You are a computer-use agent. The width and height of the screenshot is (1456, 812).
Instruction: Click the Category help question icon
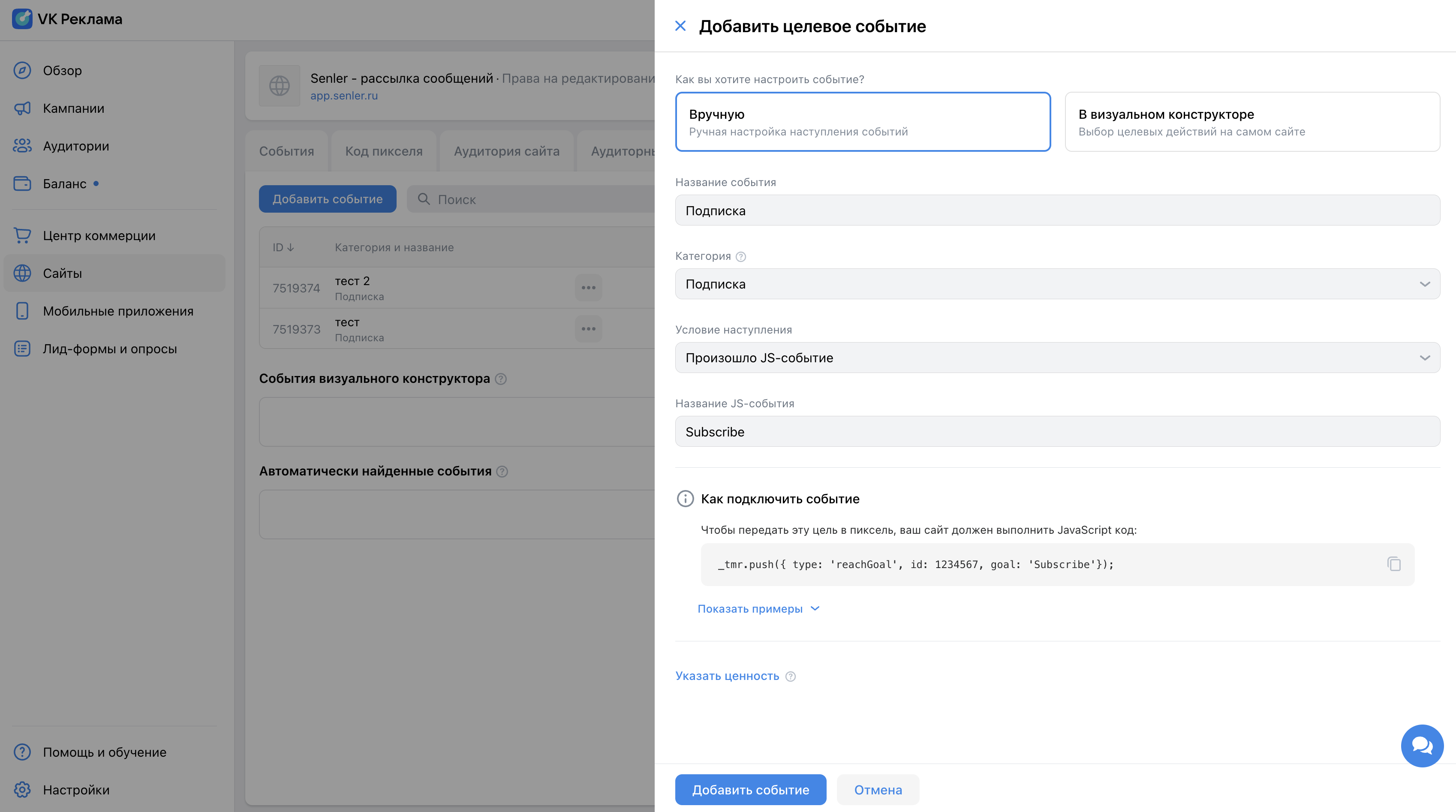pyautogui.click(x=741, y=256)
